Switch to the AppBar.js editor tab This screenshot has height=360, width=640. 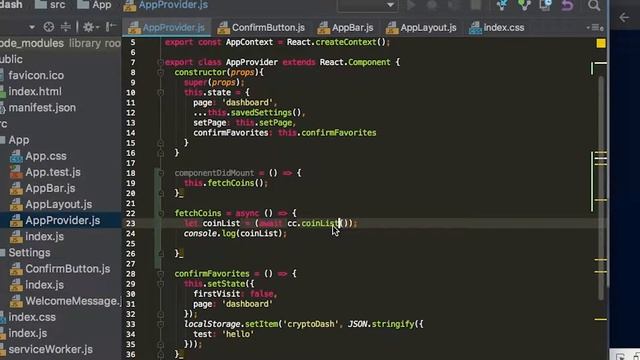[x=346, y=28]
